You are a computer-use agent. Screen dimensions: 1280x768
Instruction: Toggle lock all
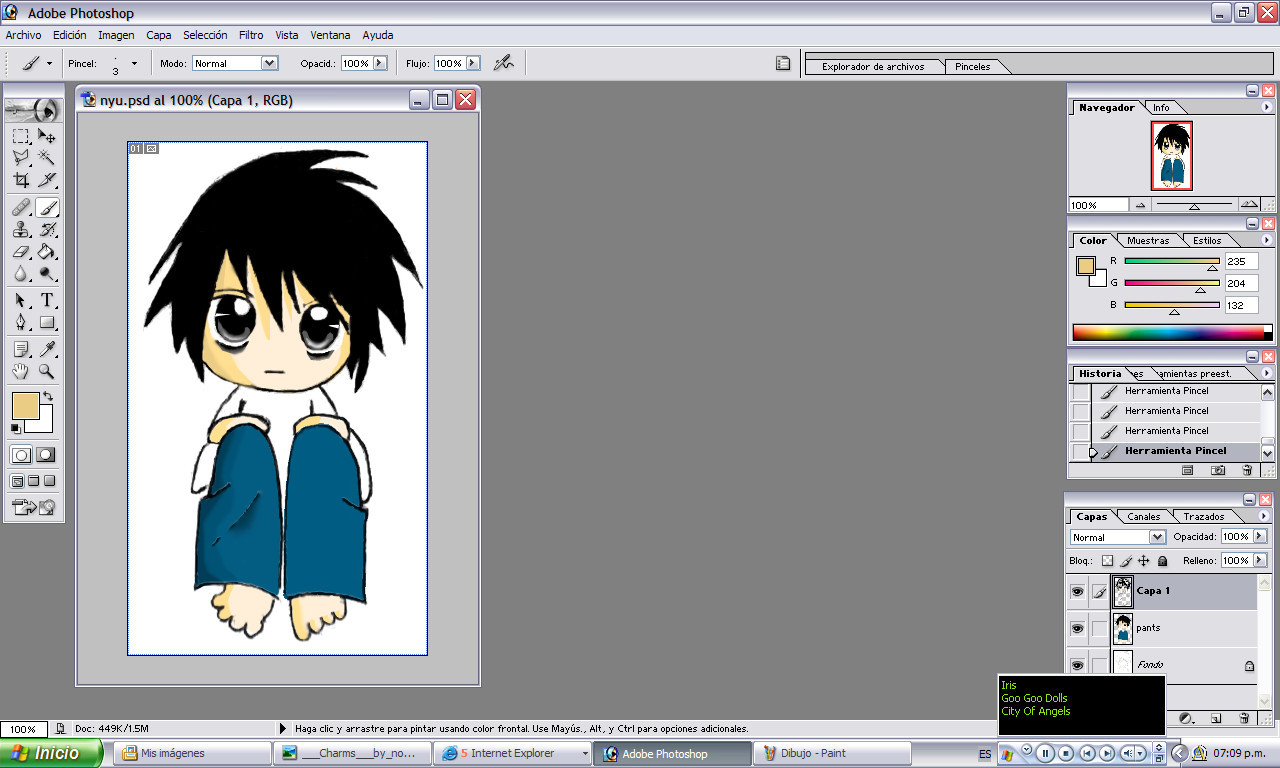pyautogui.click(x=1162, y=561)
